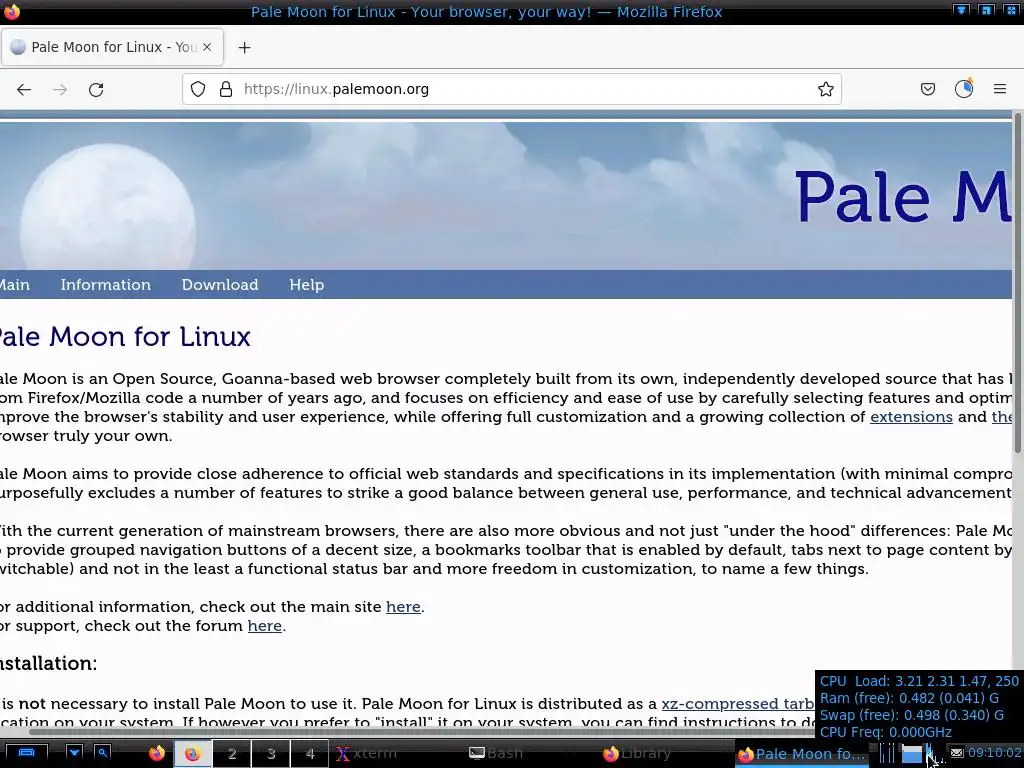Click the blue folder tray icon

(911, 754)
